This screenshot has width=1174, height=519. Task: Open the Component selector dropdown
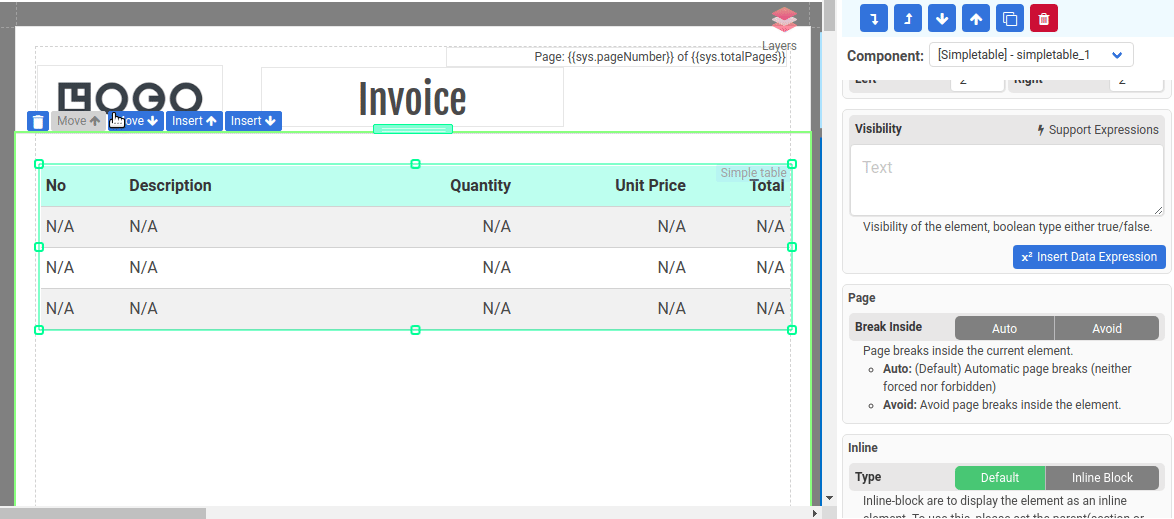[1030, 54]
